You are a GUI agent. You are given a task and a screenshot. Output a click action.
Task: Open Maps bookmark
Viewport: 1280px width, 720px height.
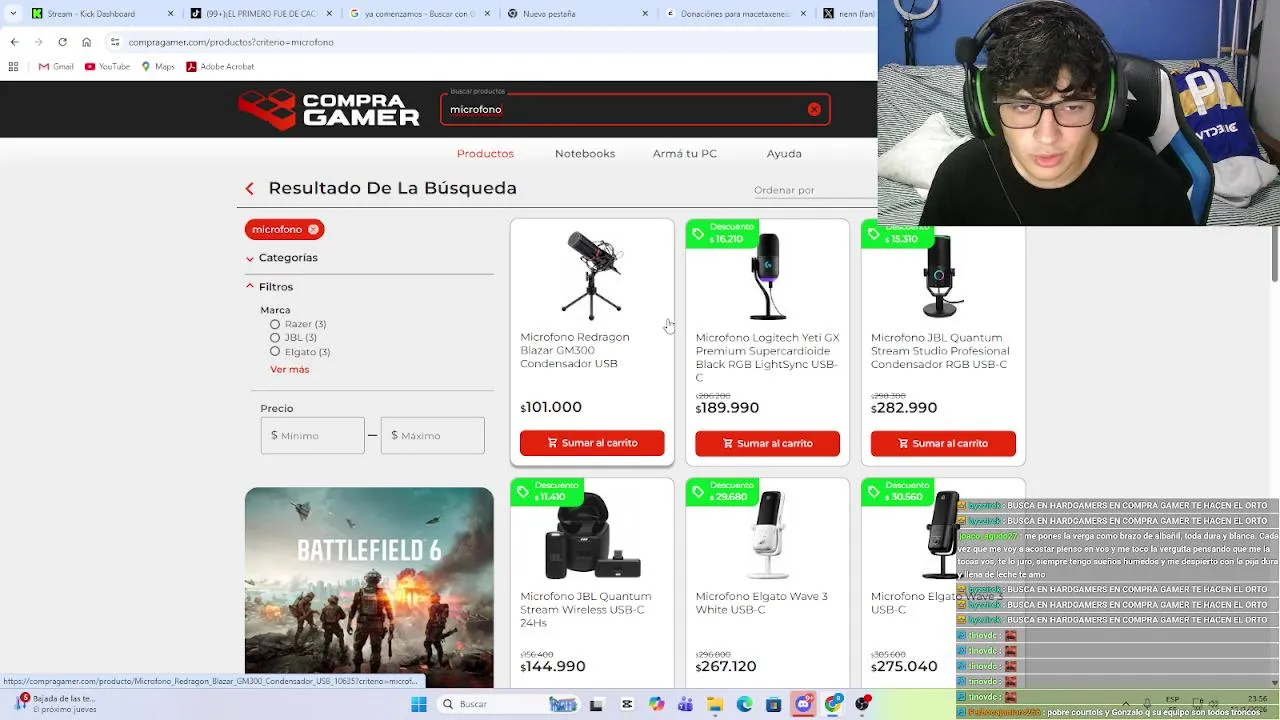pyautogui.click(x=158, y=66)
